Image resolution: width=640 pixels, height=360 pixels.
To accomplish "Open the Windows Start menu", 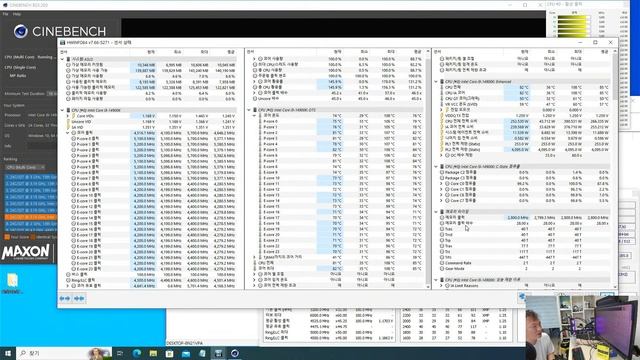I will (x=8, y=353).
